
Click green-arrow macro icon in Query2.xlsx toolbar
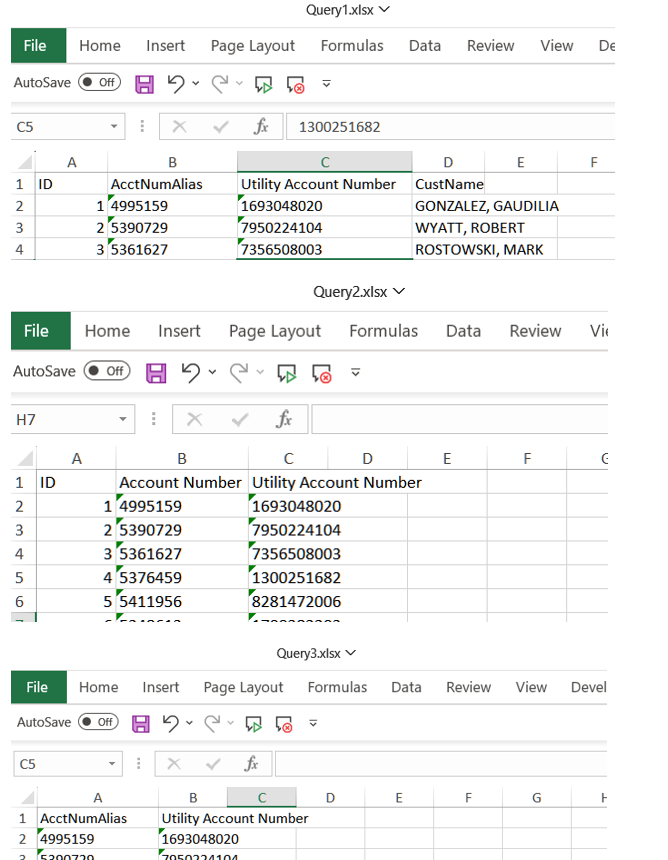coord(287,373)
